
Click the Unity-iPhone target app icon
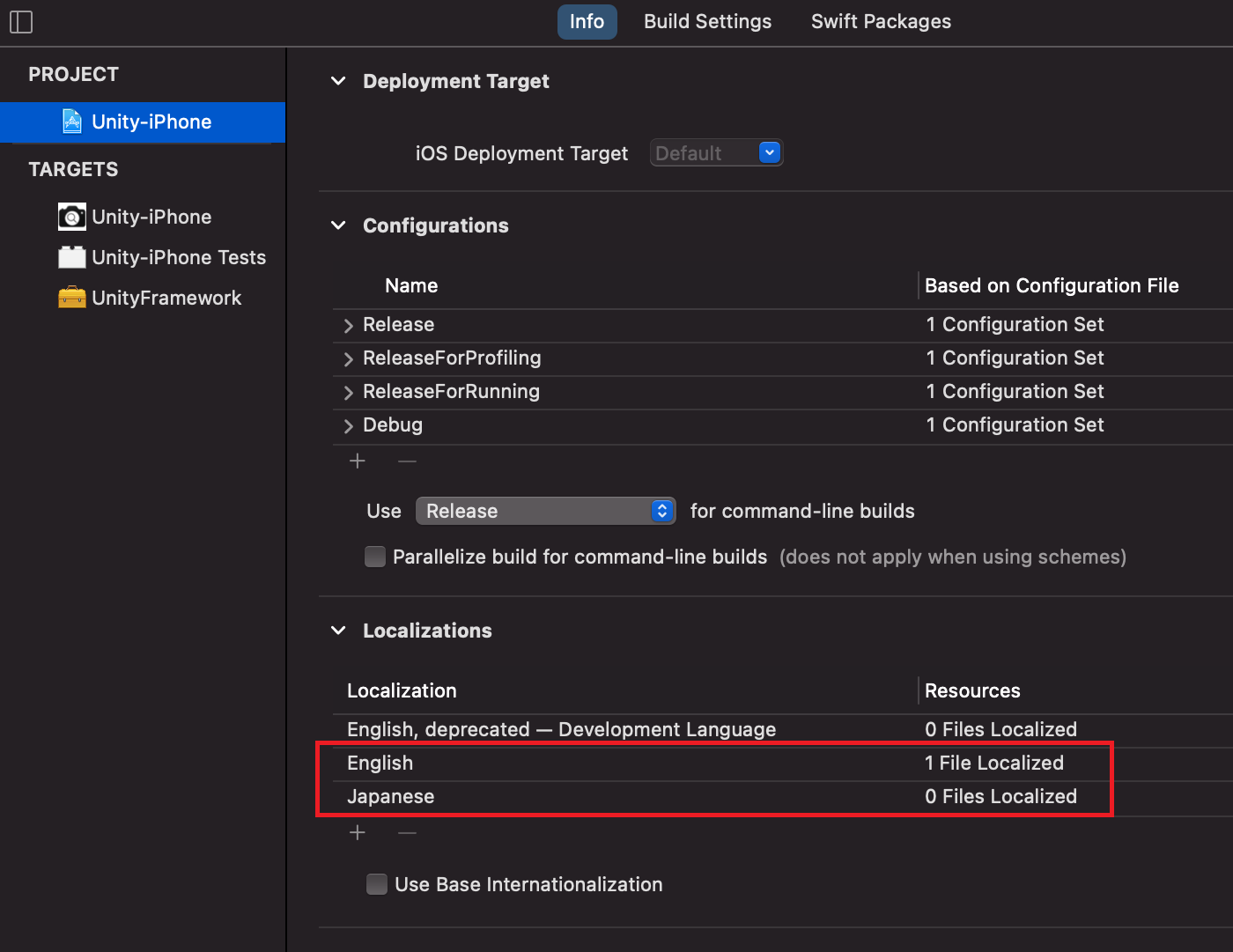click(x=71, y=217)
